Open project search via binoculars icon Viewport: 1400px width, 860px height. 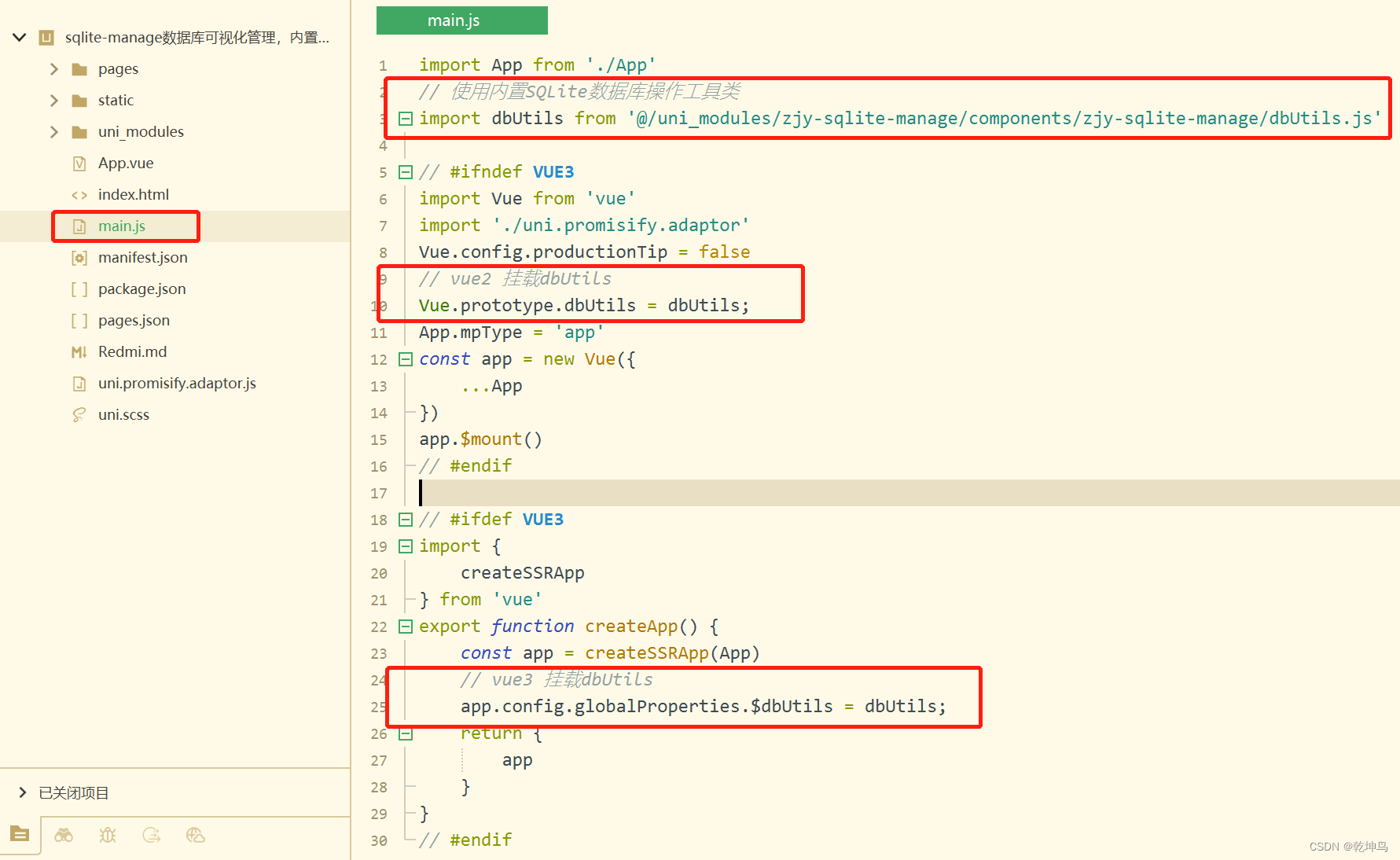[64, 835]
